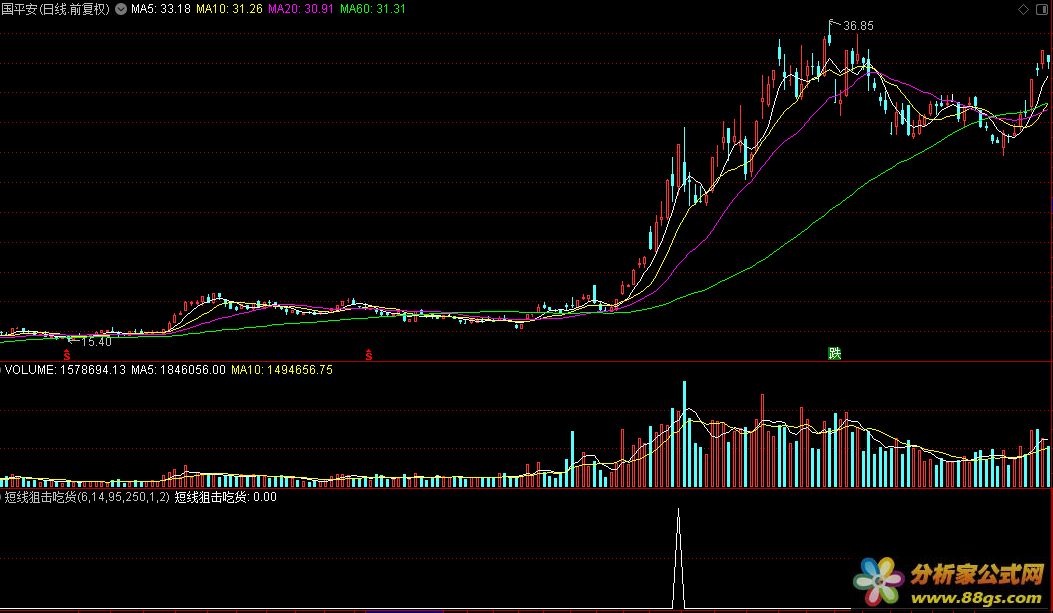This screenshot has height=613, width=1053.
Task: Click the diamond icon at top right
Action: click(1023, 9)
